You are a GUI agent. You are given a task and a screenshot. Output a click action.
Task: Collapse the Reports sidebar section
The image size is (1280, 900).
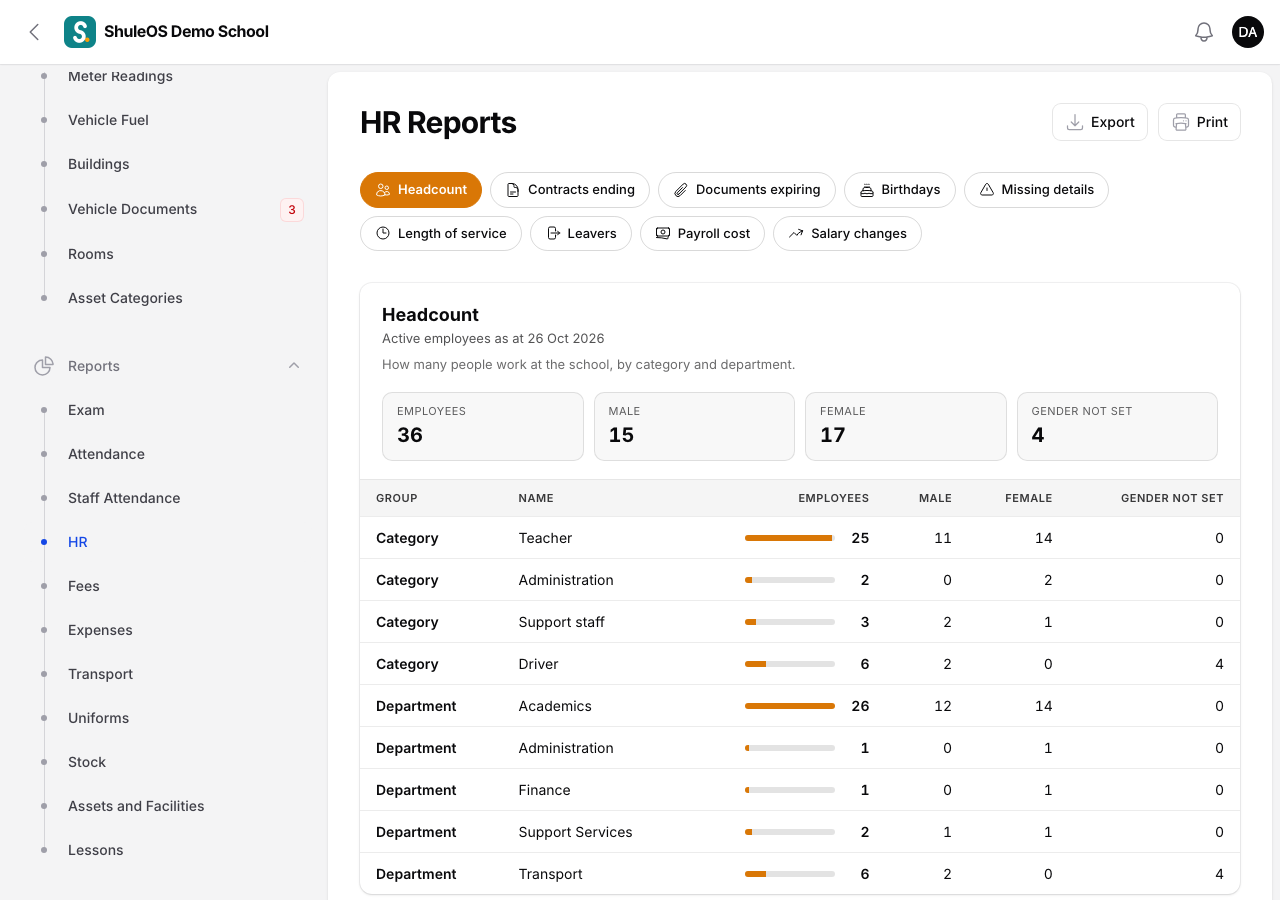294,366
